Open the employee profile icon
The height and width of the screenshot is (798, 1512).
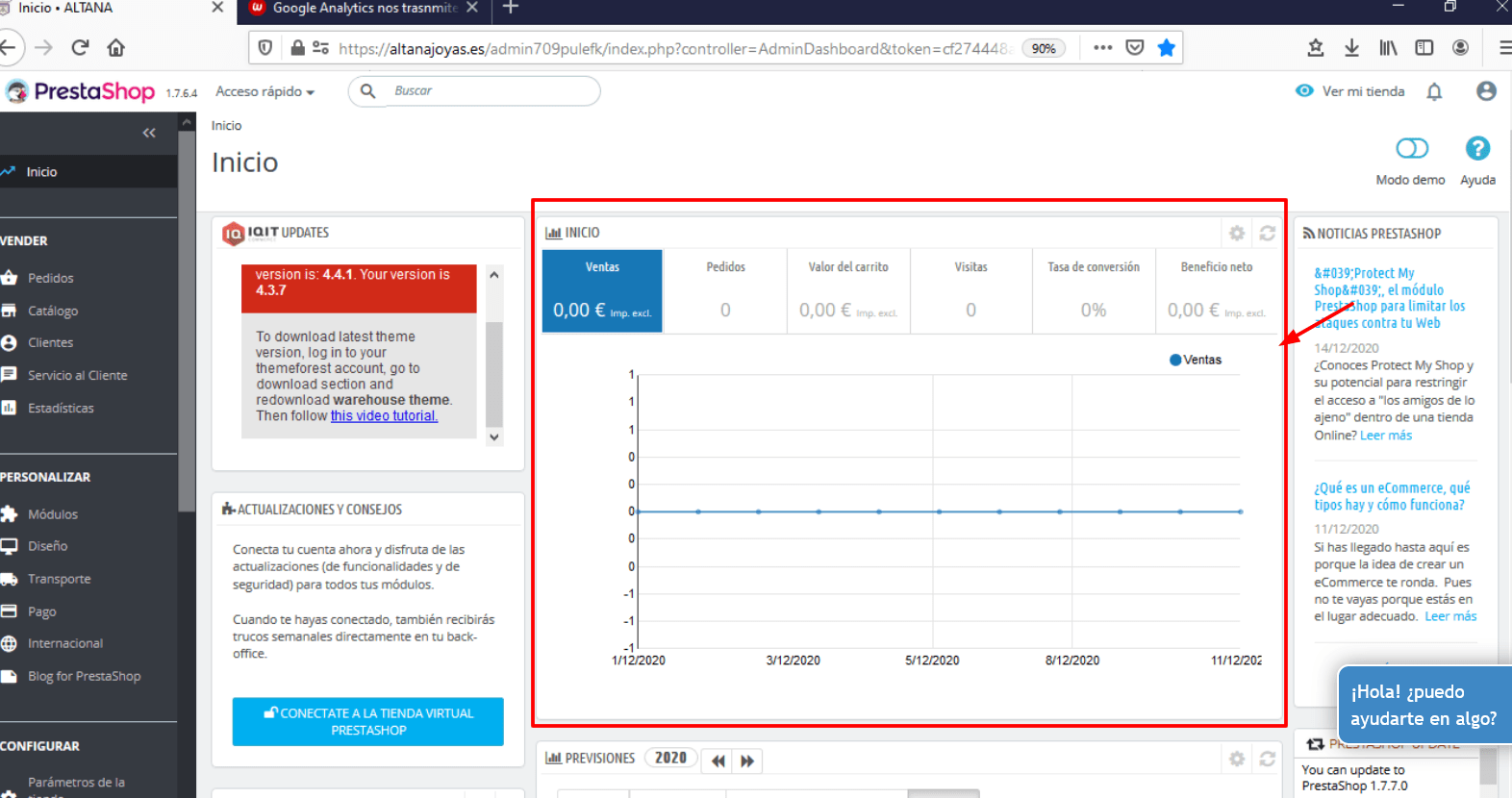pos(1486,90)
